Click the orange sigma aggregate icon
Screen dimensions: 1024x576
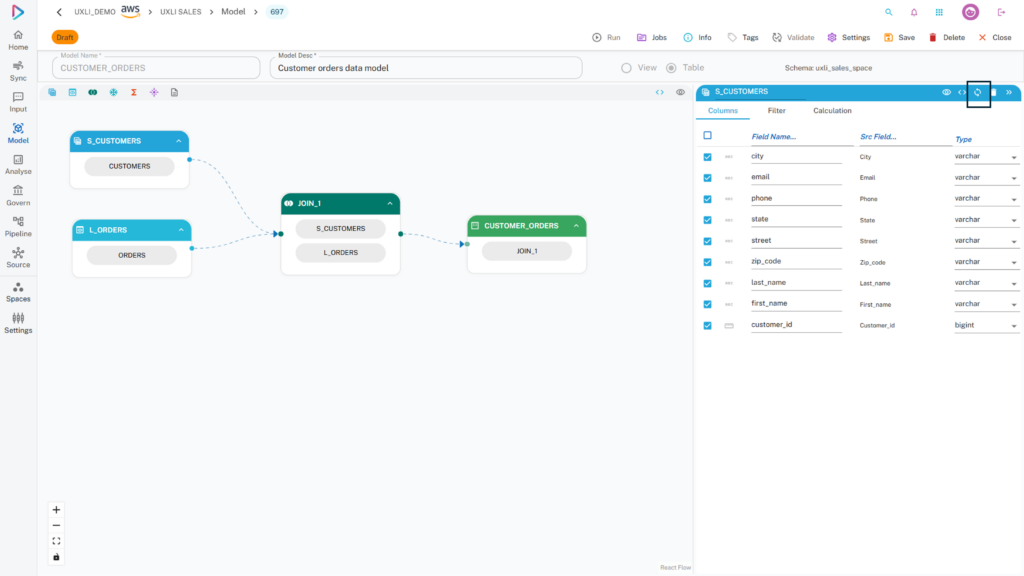click(133, 92)
